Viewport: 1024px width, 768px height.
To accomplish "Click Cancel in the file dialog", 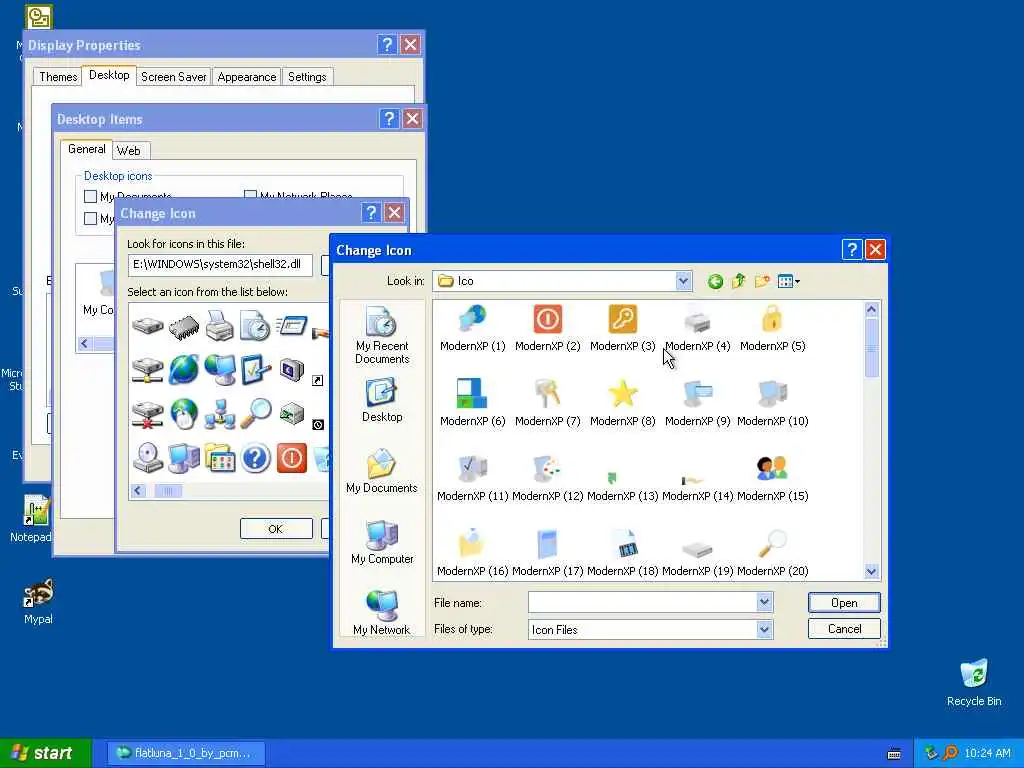I will coord(844,629).
